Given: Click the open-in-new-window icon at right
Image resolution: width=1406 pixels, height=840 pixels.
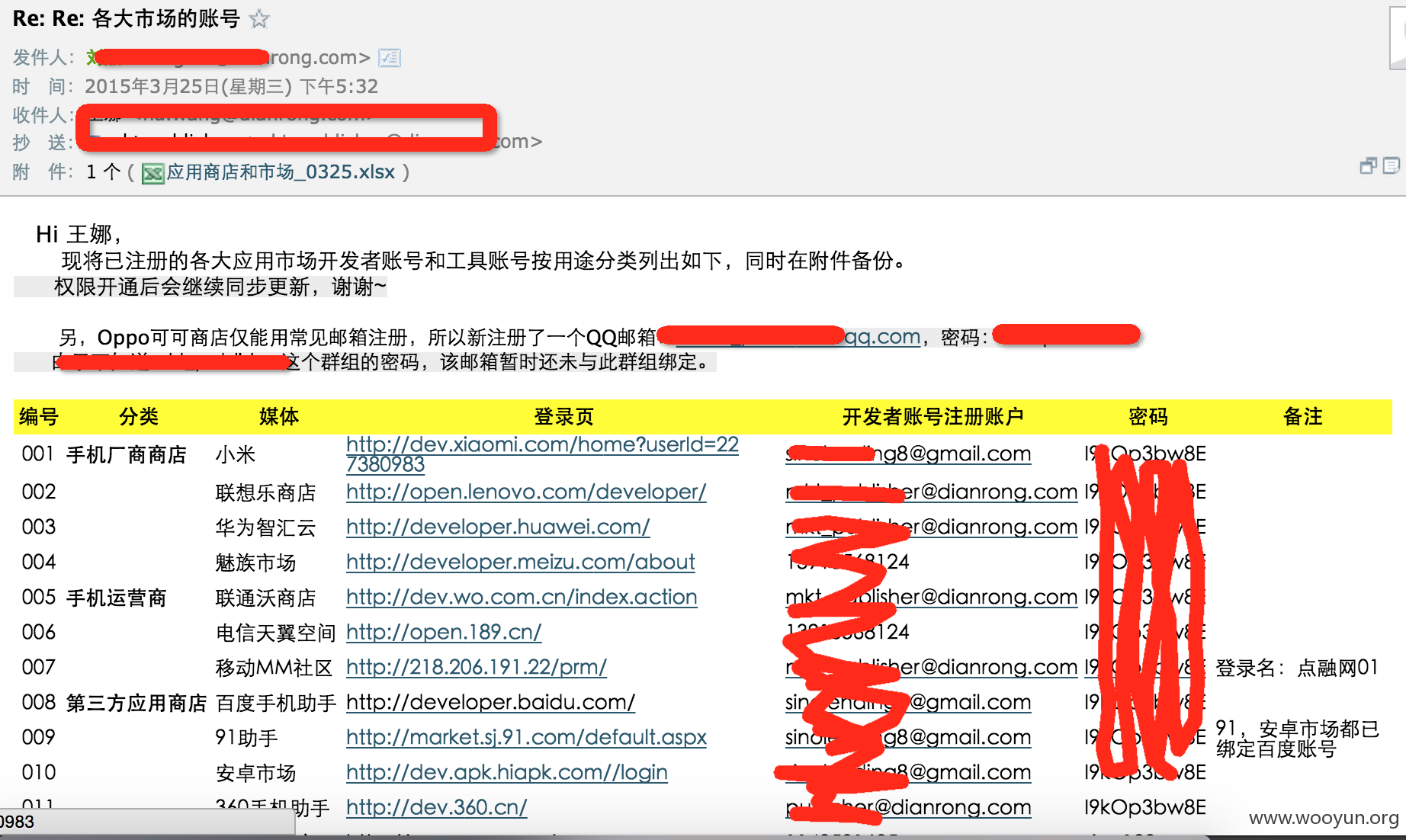Looking at the screenshot, I should point(1369,165).
